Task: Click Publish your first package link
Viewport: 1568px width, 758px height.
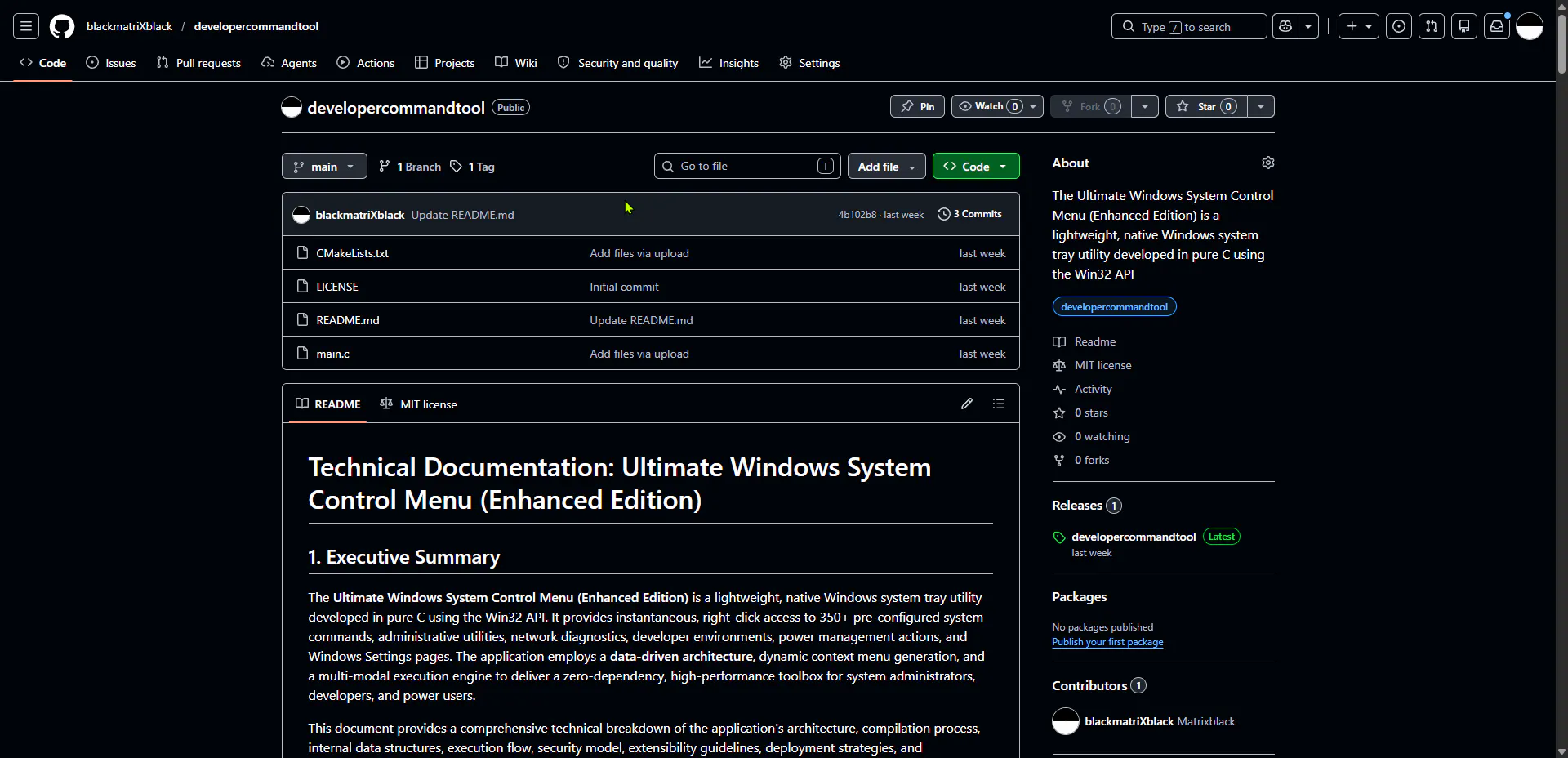Action: [x=1107, y=642]
